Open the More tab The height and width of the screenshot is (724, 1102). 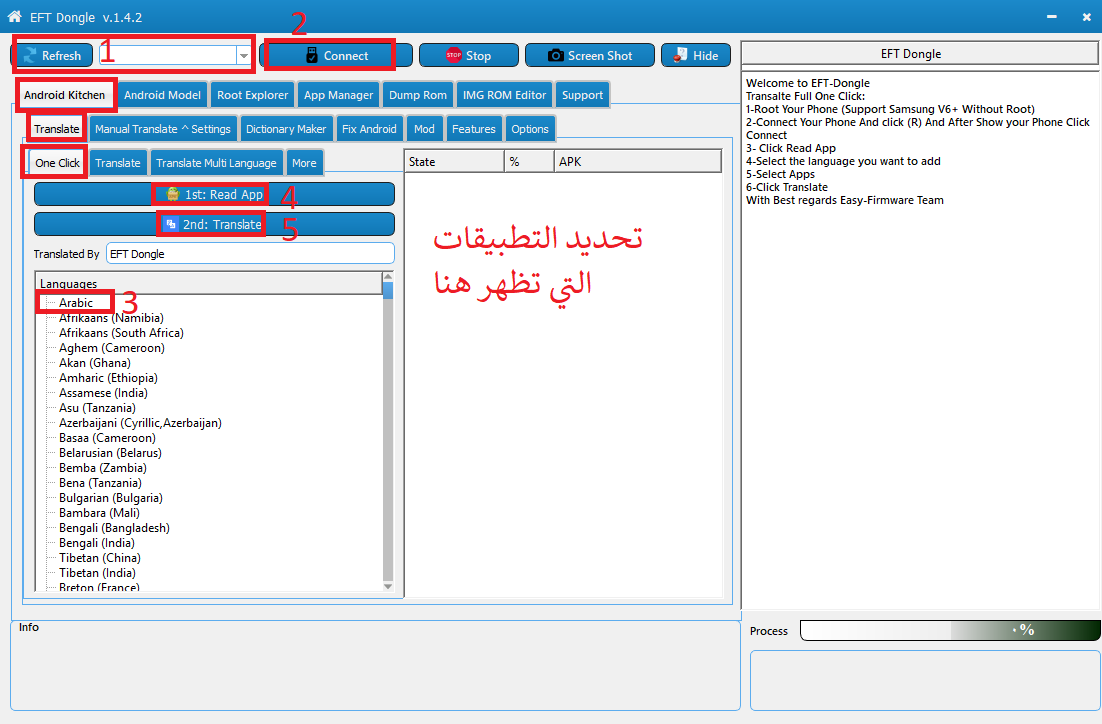304,162
